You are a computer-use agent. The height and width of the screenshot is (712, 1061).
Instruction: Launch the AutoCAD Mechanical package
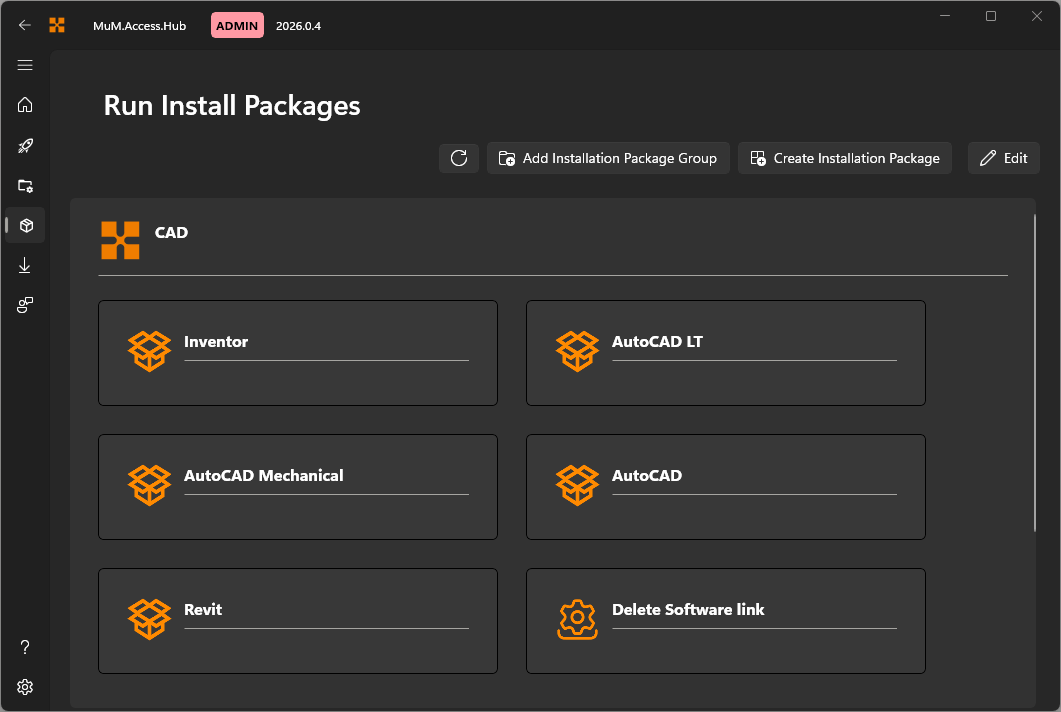297,487
